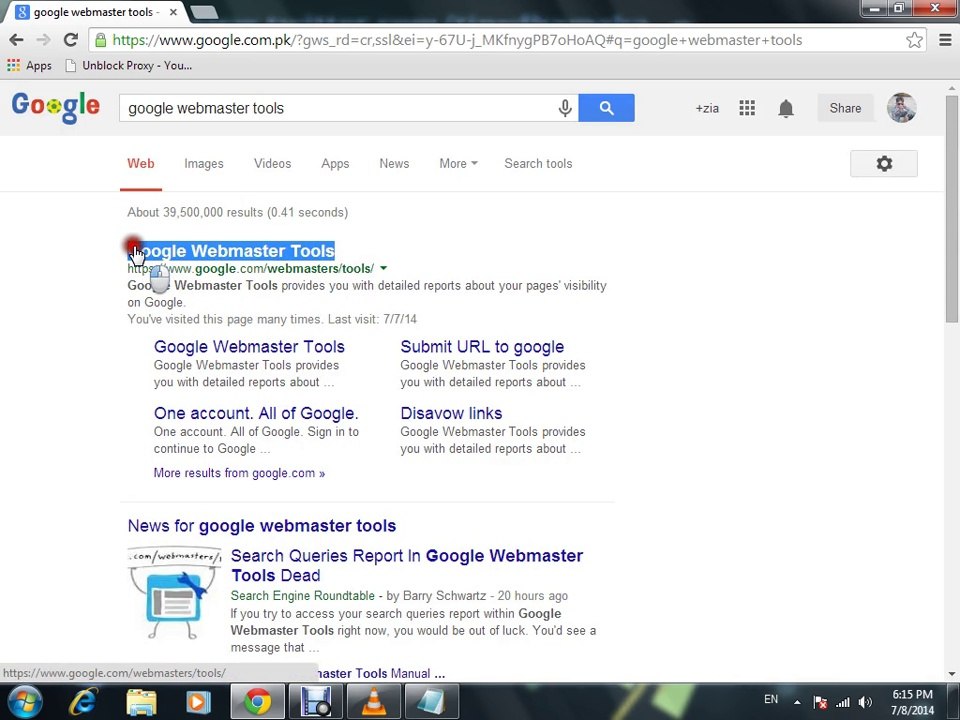This screenshot has height=720, width=960.
Task: Show hidden tray icons arrow
Action: [x=797, y=702]
